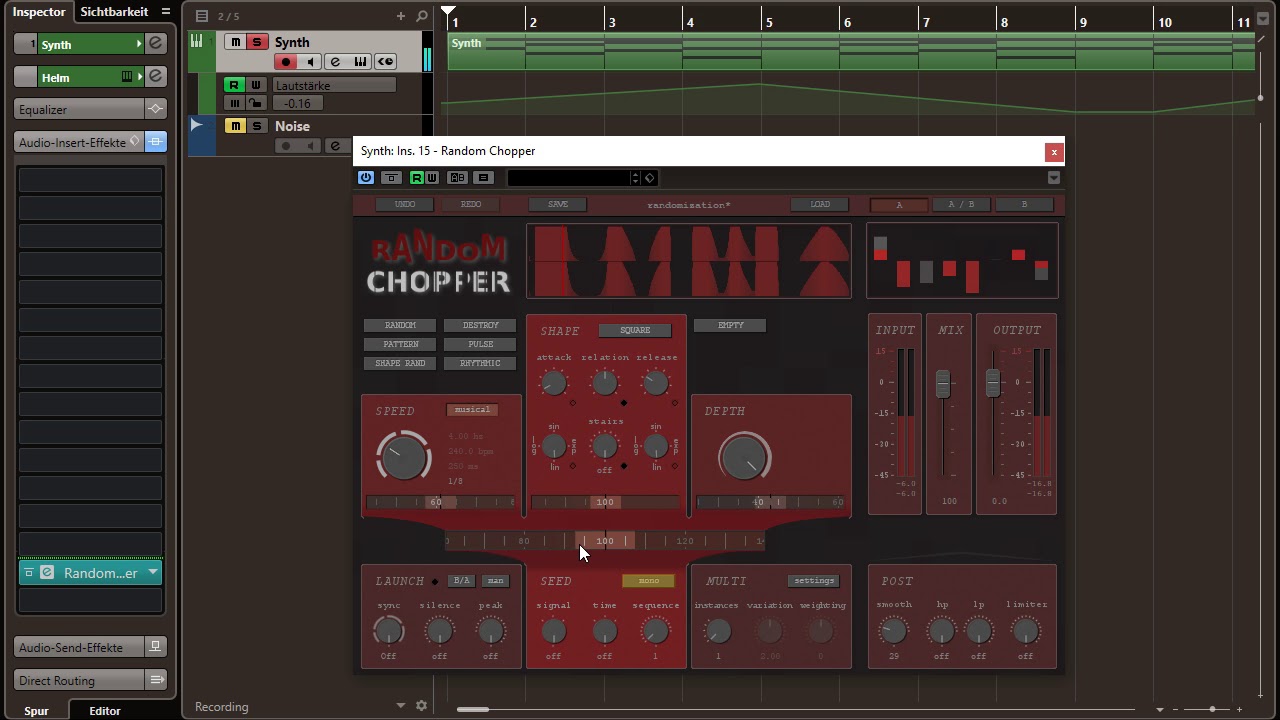Toggle plugin A/B compare icon
1280x720 pixels.
tap(457, 178)
